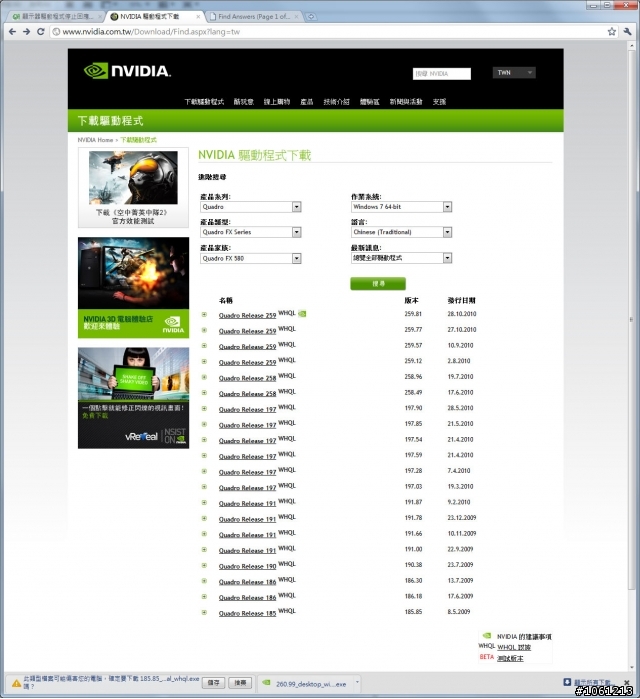
Task: Click 測試版本 beta legend link
Action: (x=510, y=658)
